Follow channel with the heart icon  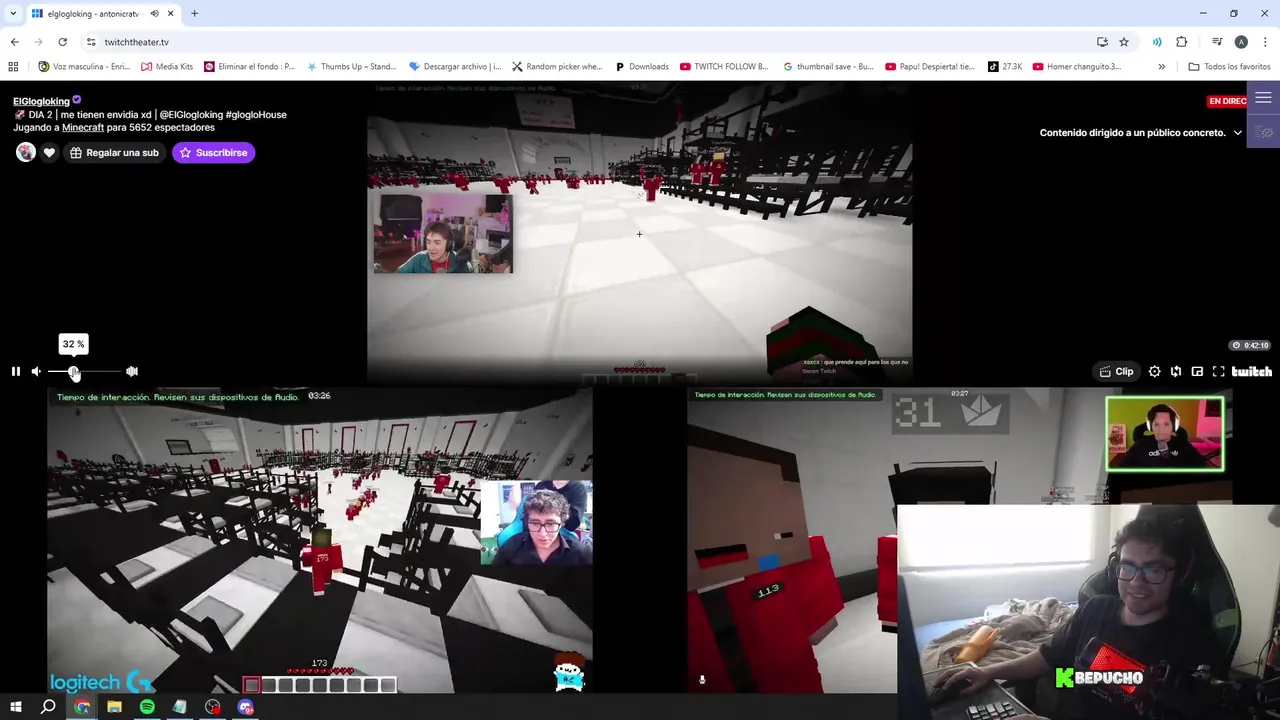(49, 152)
